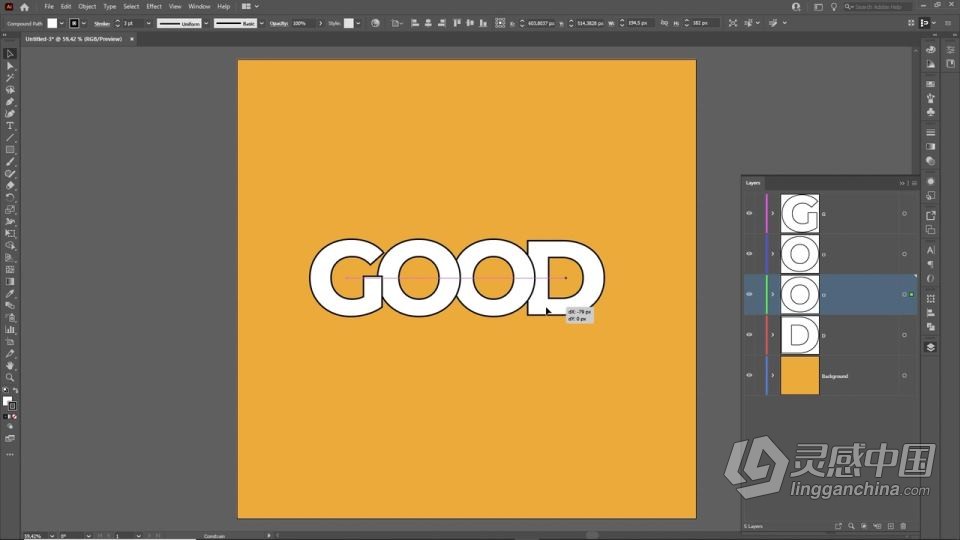Viewport: 960px width, 540px height.
Task: Hide the D layer via eye icon
Action: pos(749,335)
